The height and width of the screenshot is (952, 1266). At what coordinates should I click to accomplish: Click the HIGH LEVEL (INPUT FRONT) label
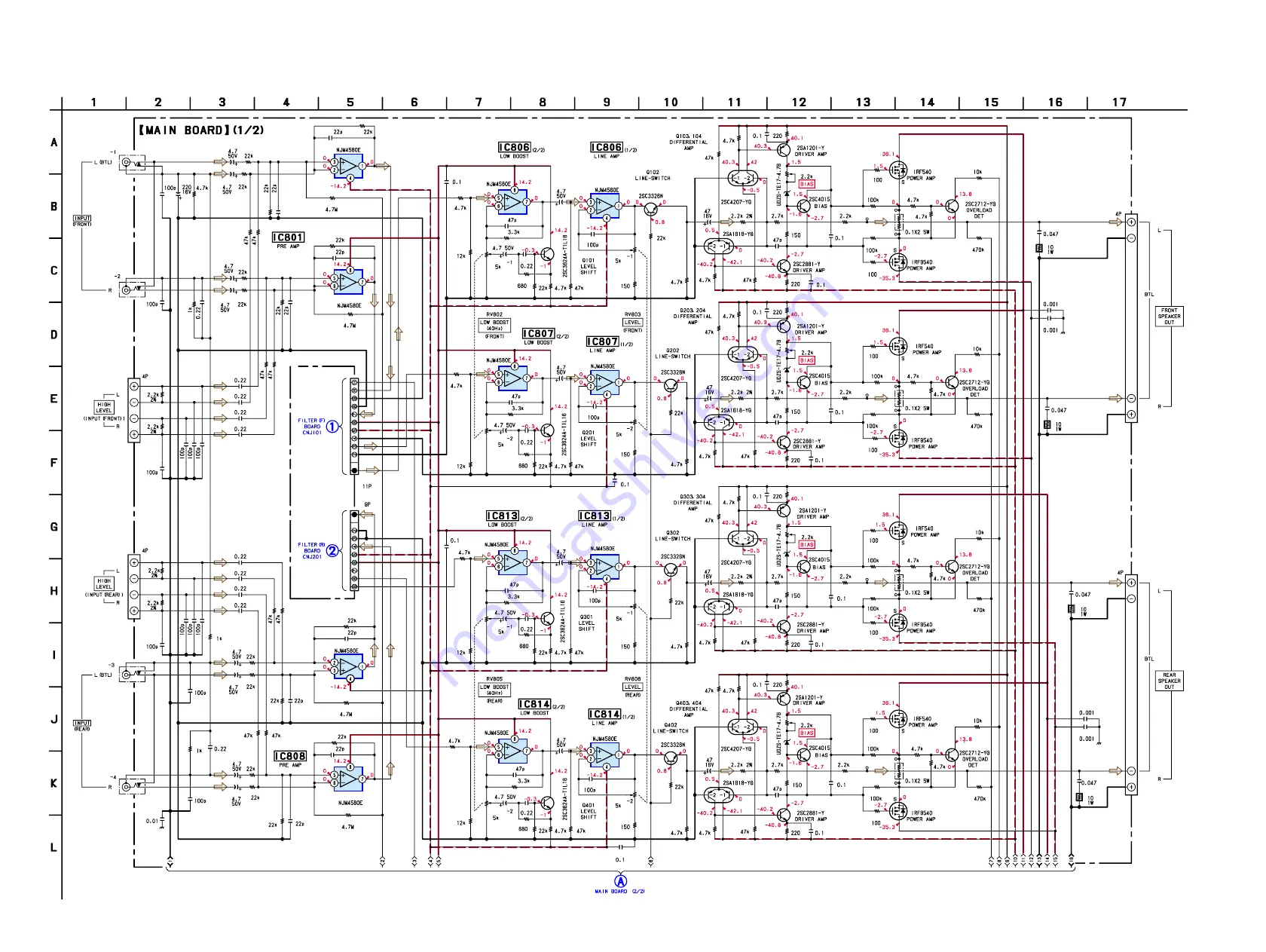(104, 412)
